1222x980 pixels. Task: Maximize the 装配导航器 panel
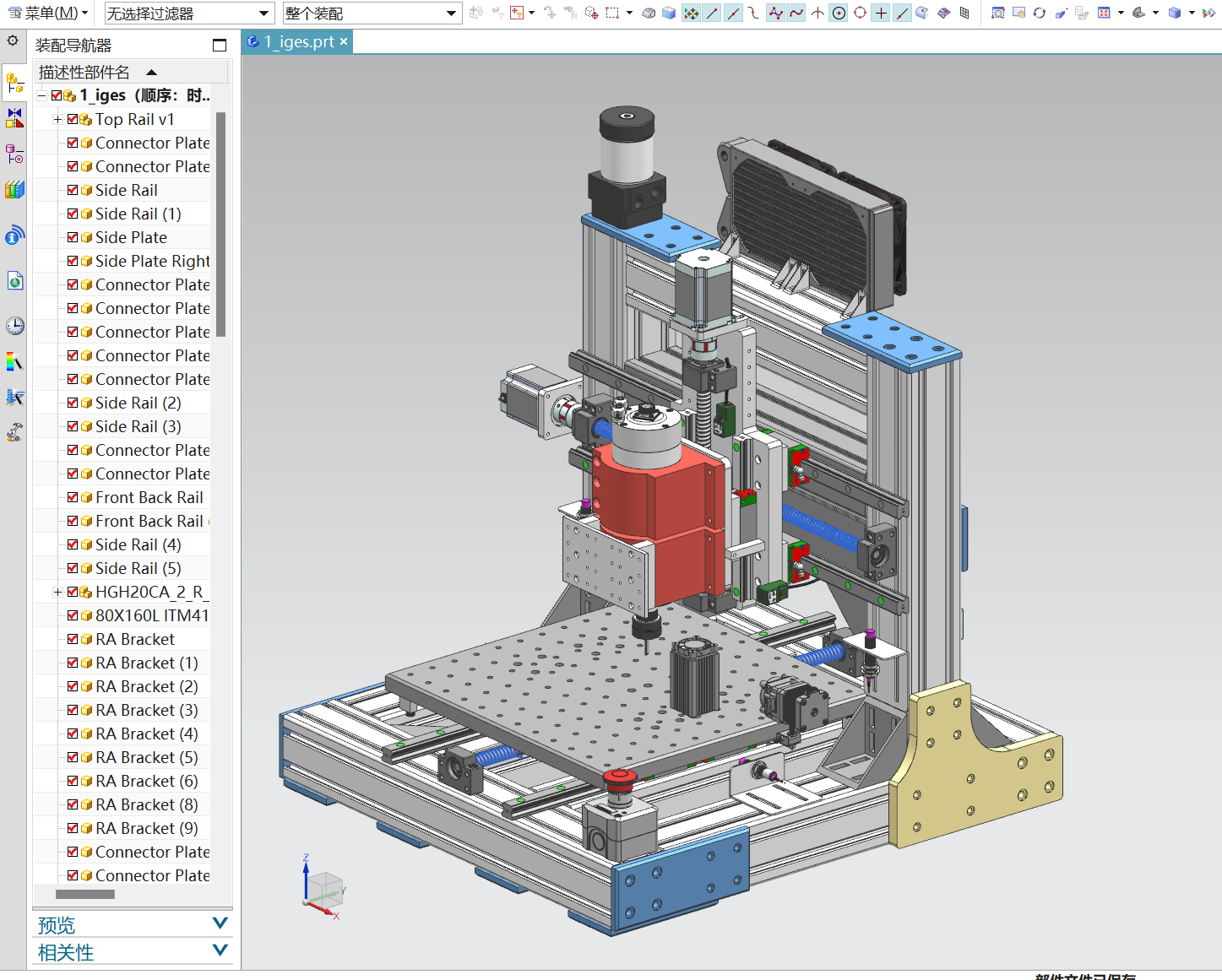(220, 45)
